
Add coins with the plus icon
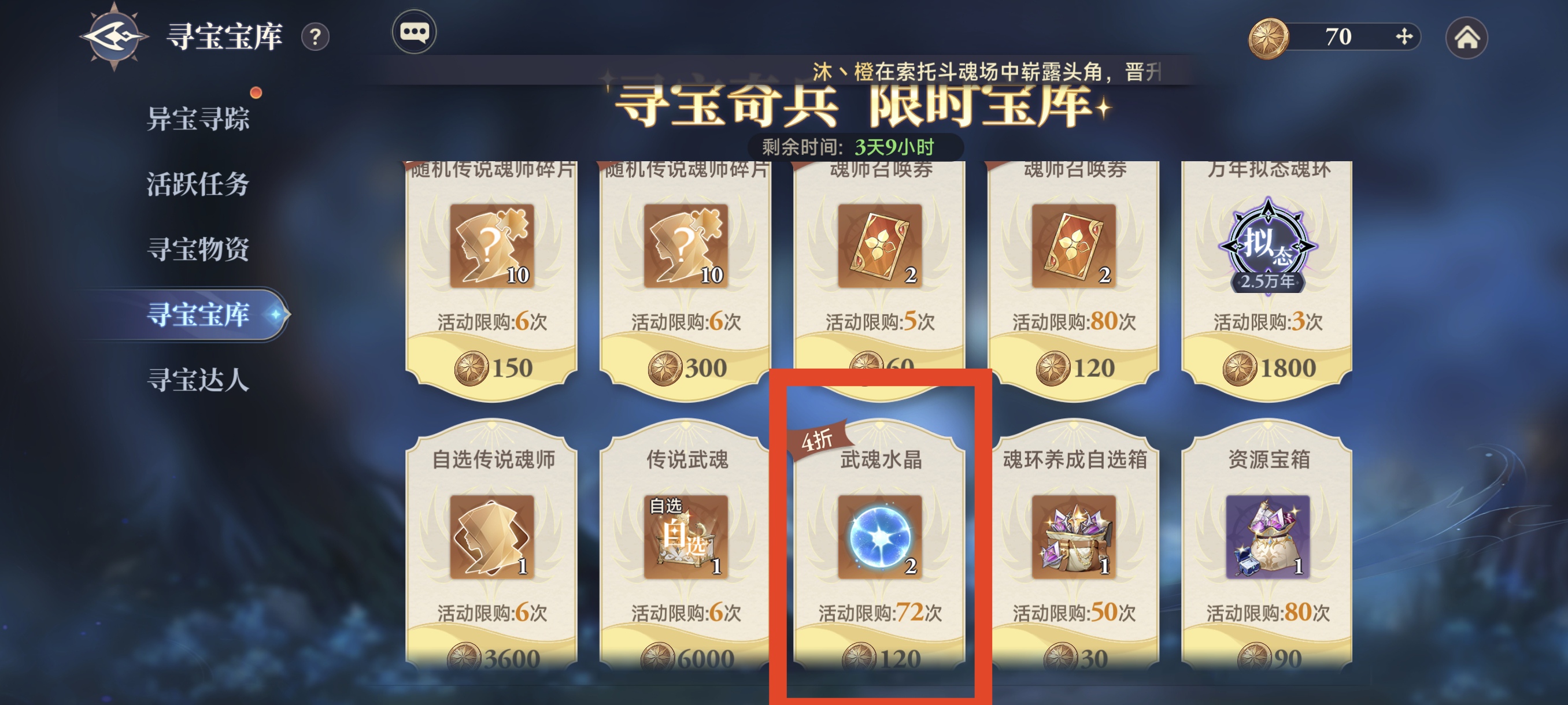[1404, 36]
